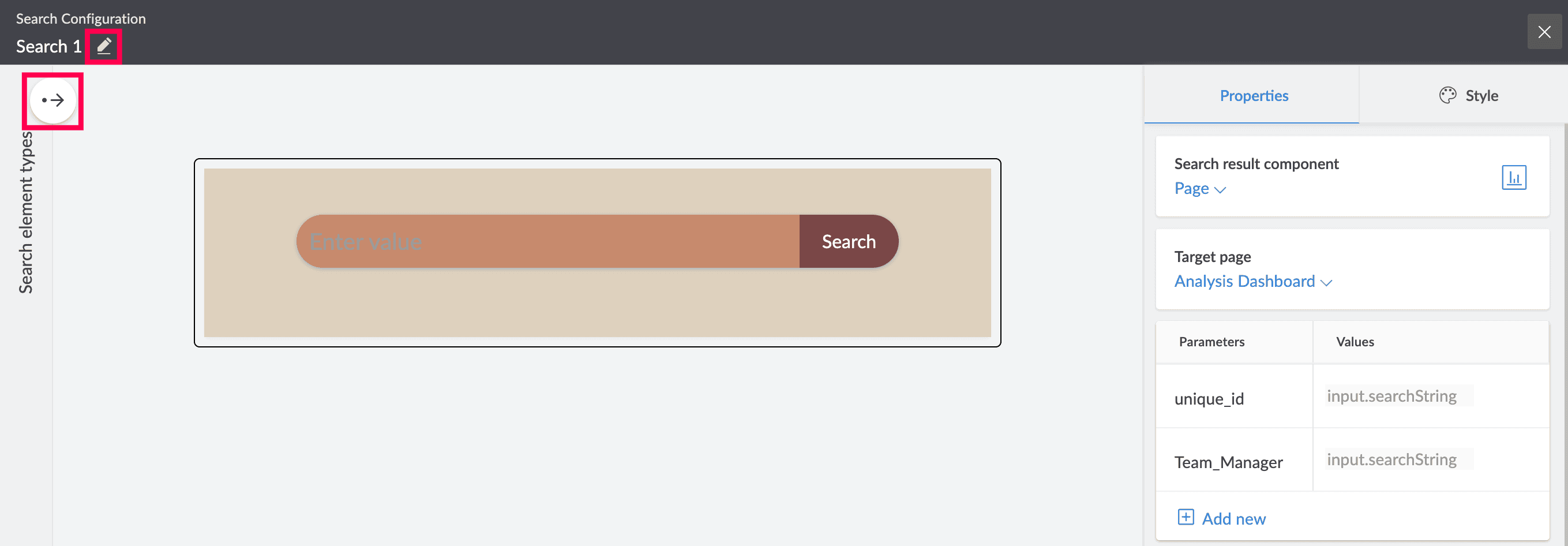Click the Add new parameter link
1568x546 pixels.
click(x=1233, y=519)
